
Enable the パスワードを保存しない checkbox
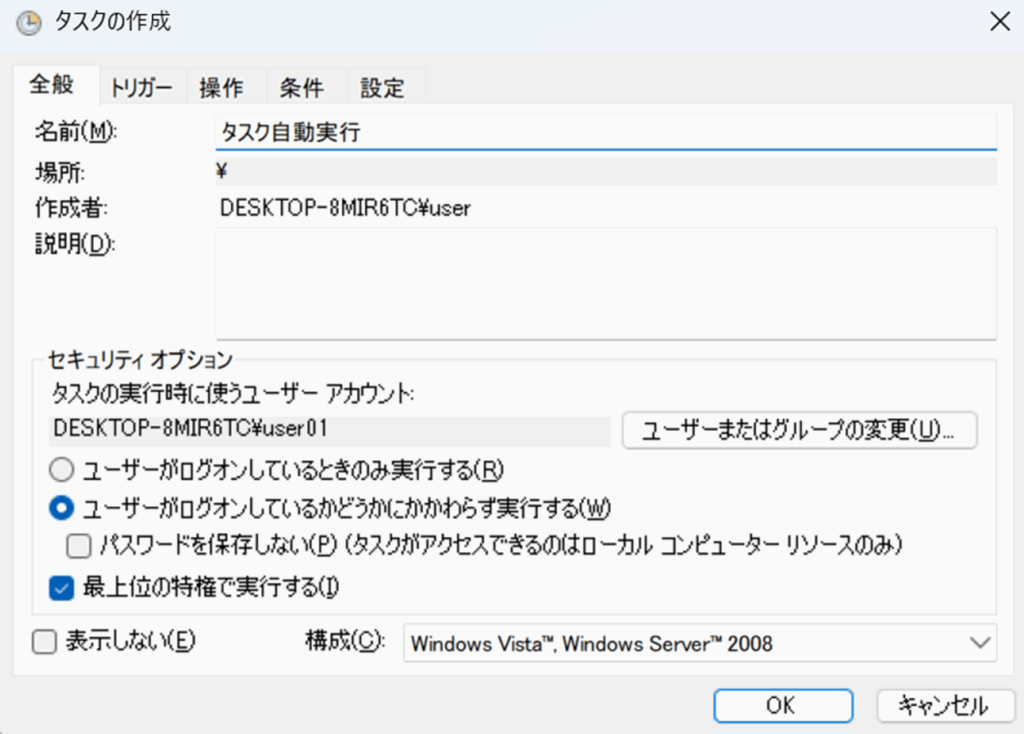click(x=78, y=546)
